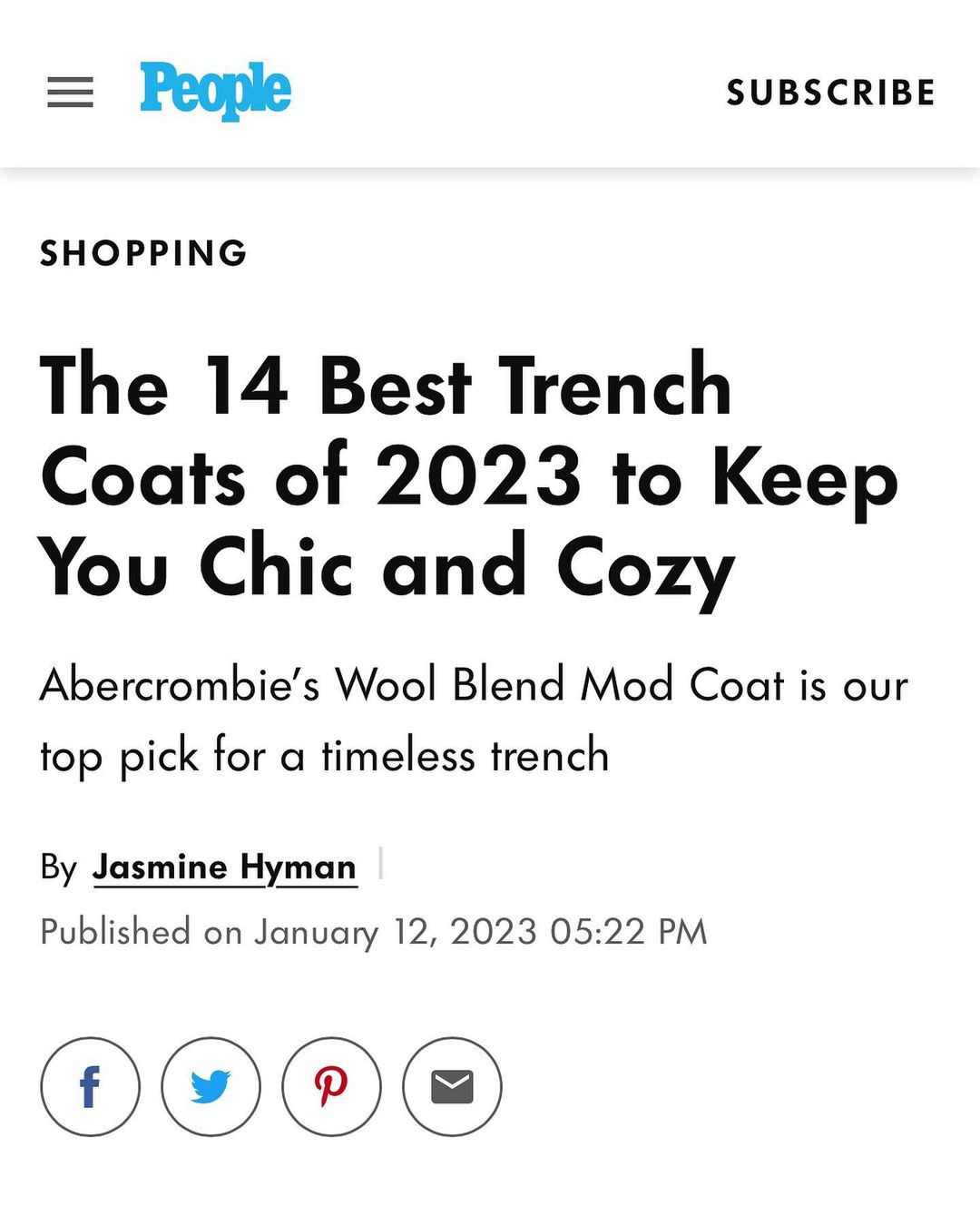Click the headline line 'The 14 Best Trench'
This screenshot has height=1225, width=980.
click(386, 387)
